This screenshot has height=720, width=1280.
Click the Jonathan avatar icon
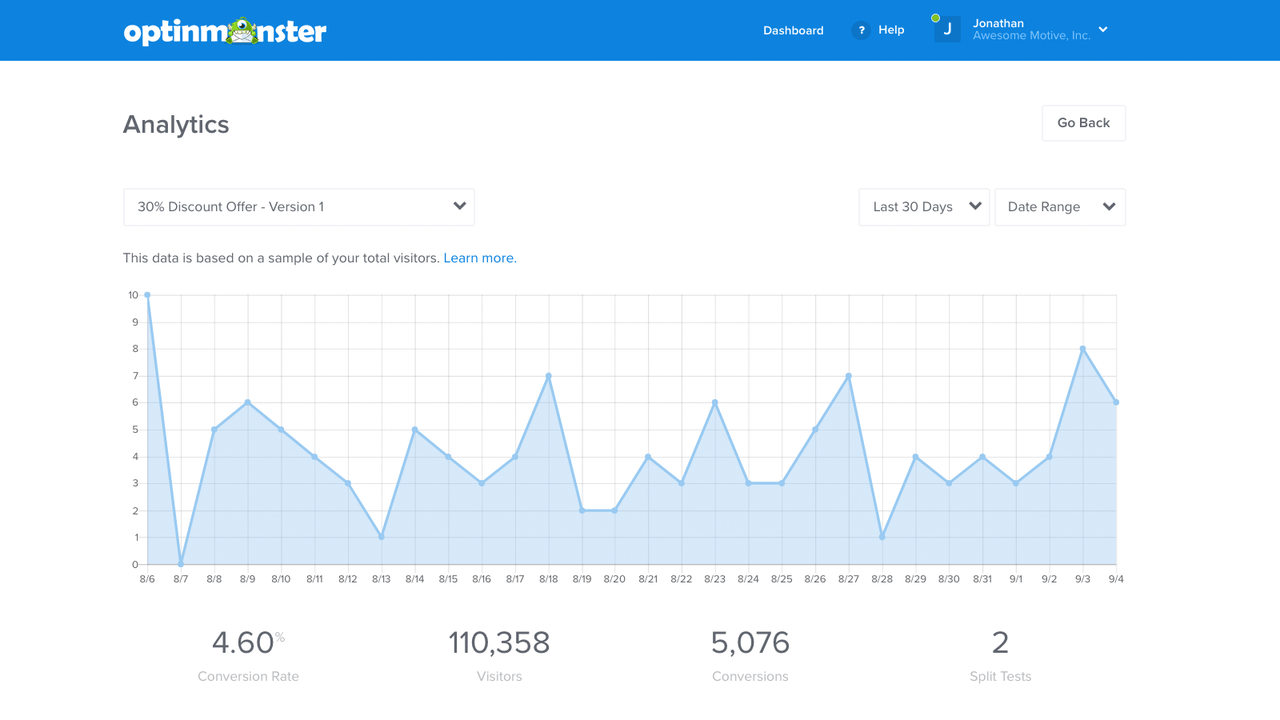[946, 30]
